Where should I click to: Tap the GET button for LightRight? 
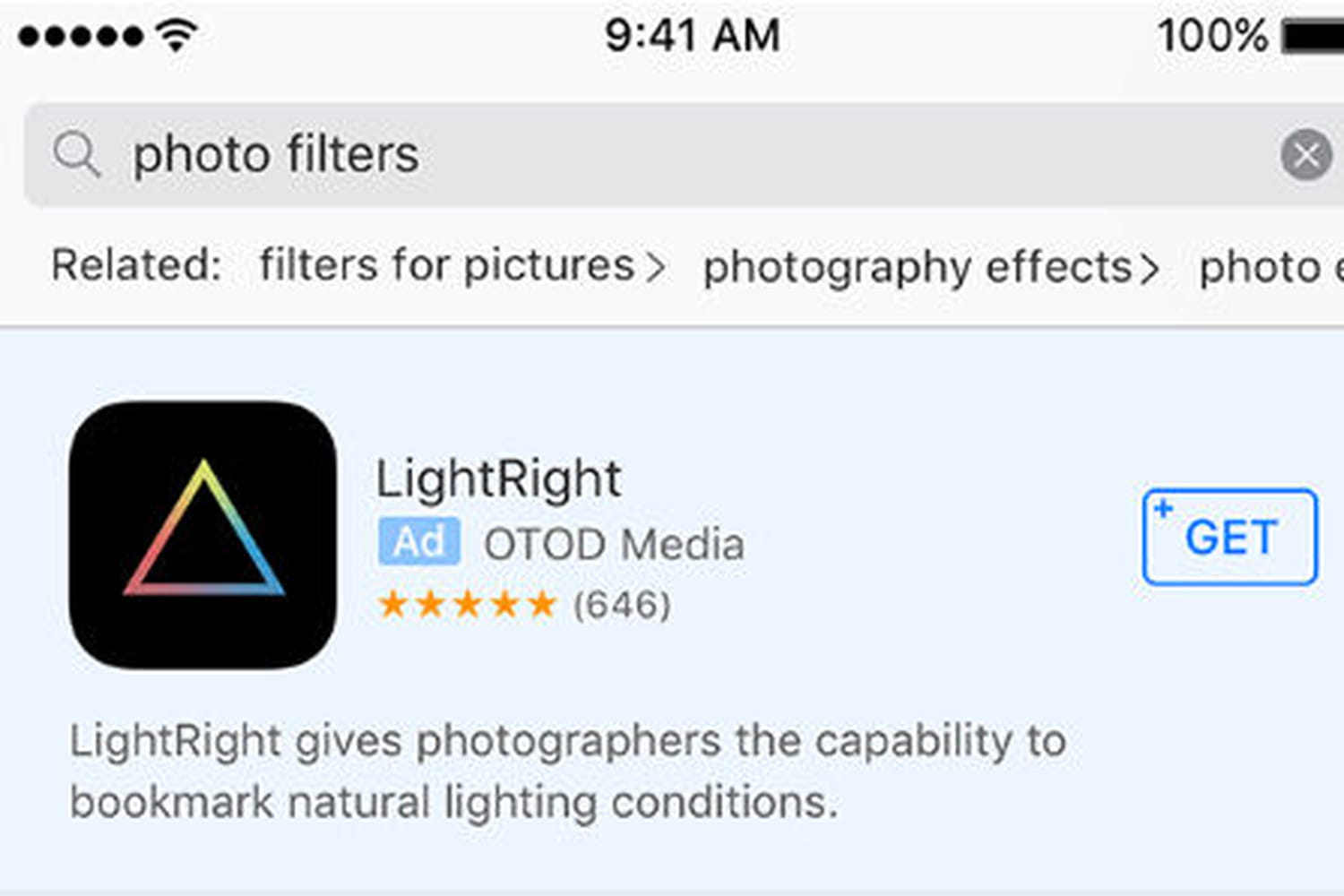click(1229, 537)
